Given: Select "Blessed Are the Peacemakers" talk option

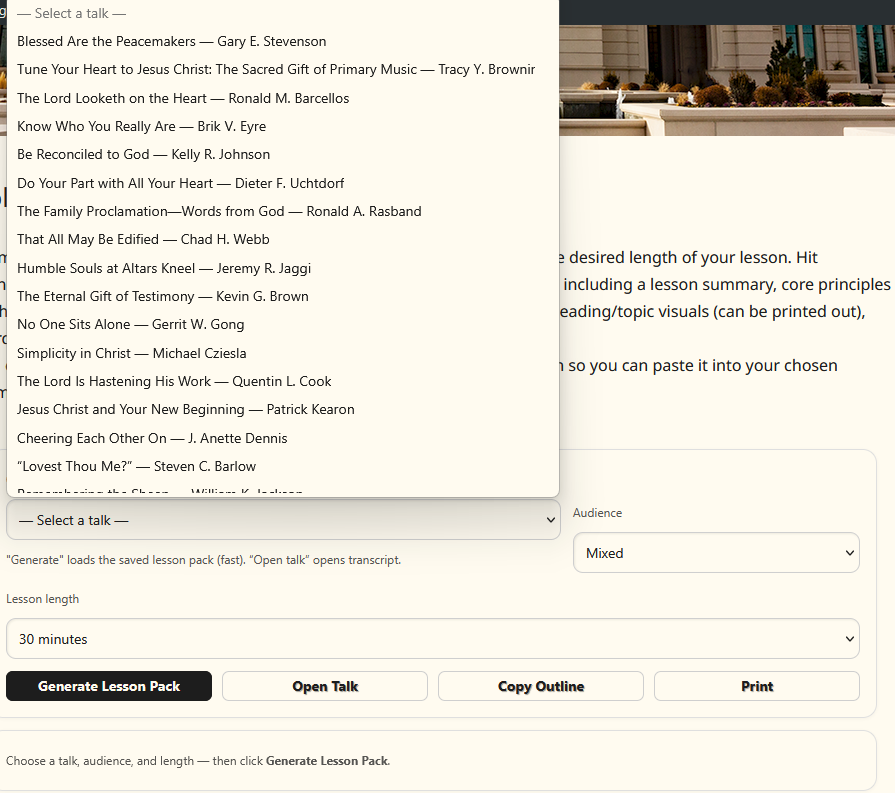Looking at the screenshot, I should (x=171, y=41).
